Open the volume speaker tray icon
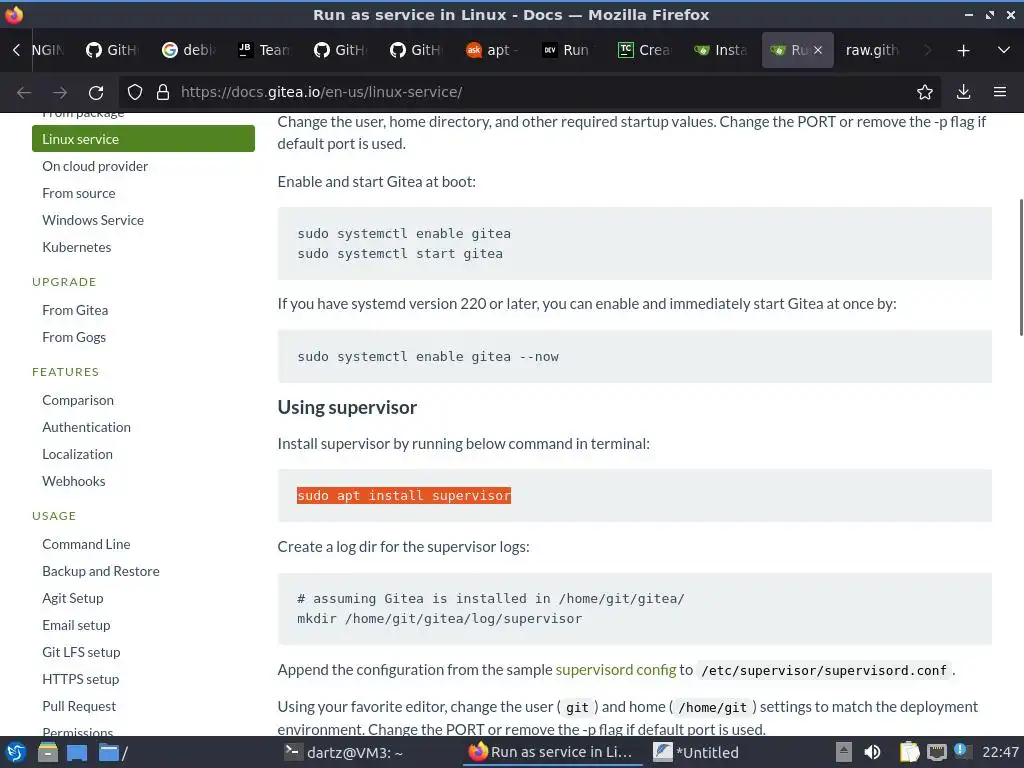1024x768 pixels. (x=872, y=752)
